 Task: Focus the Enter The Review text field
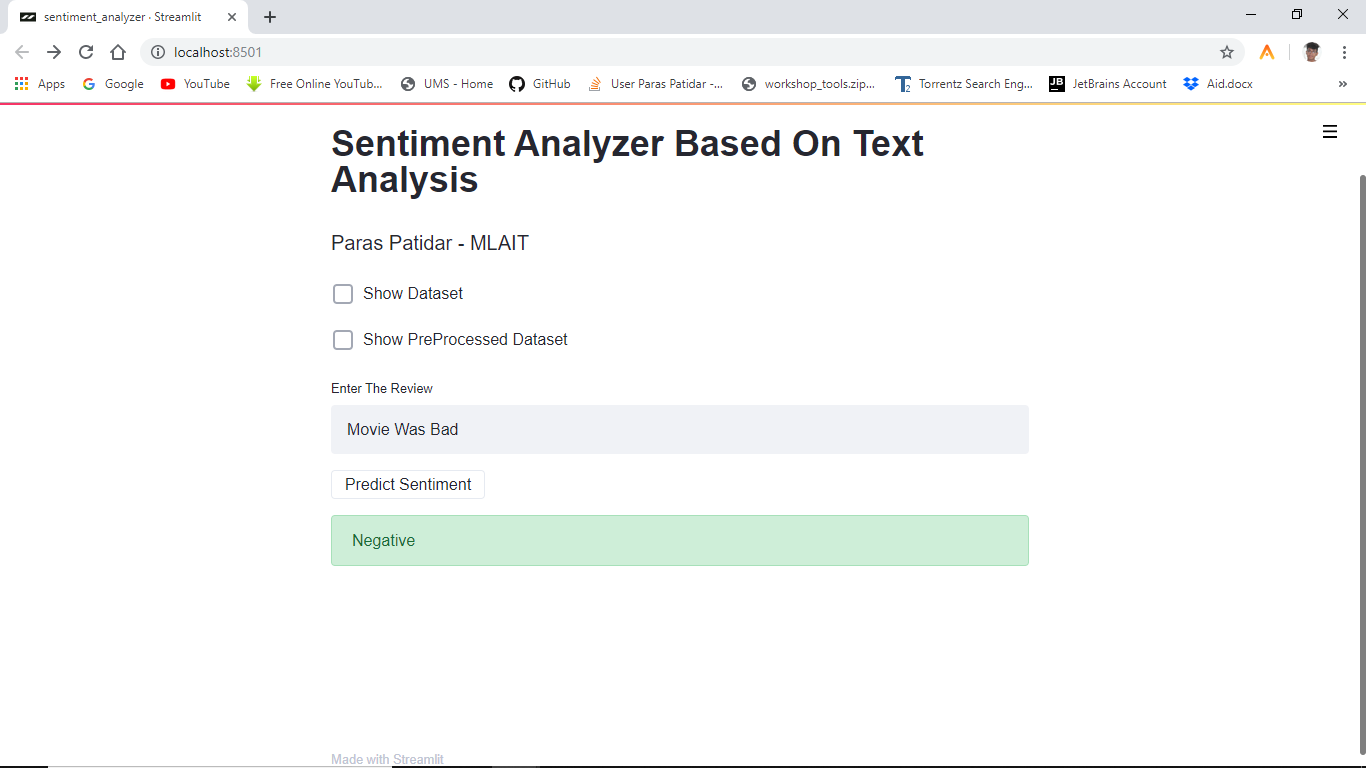pyautogui.click(x=679, y=430)
